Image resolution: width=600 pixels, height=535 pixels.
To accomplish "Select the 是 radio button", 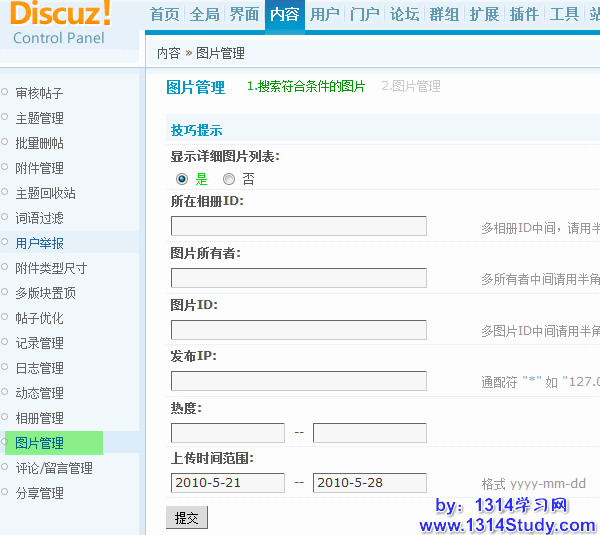I will point(182,179).
